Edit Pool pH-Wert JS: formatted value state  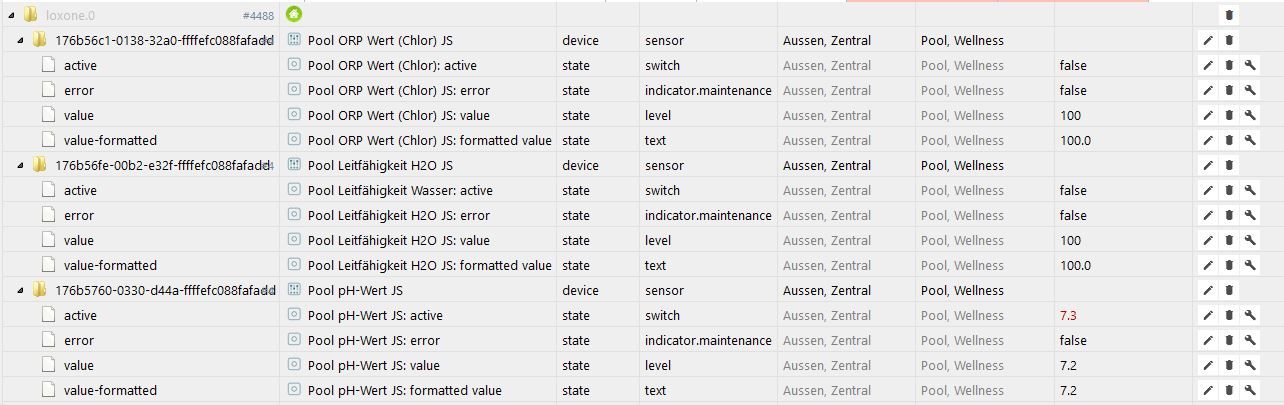[1207, 390]
